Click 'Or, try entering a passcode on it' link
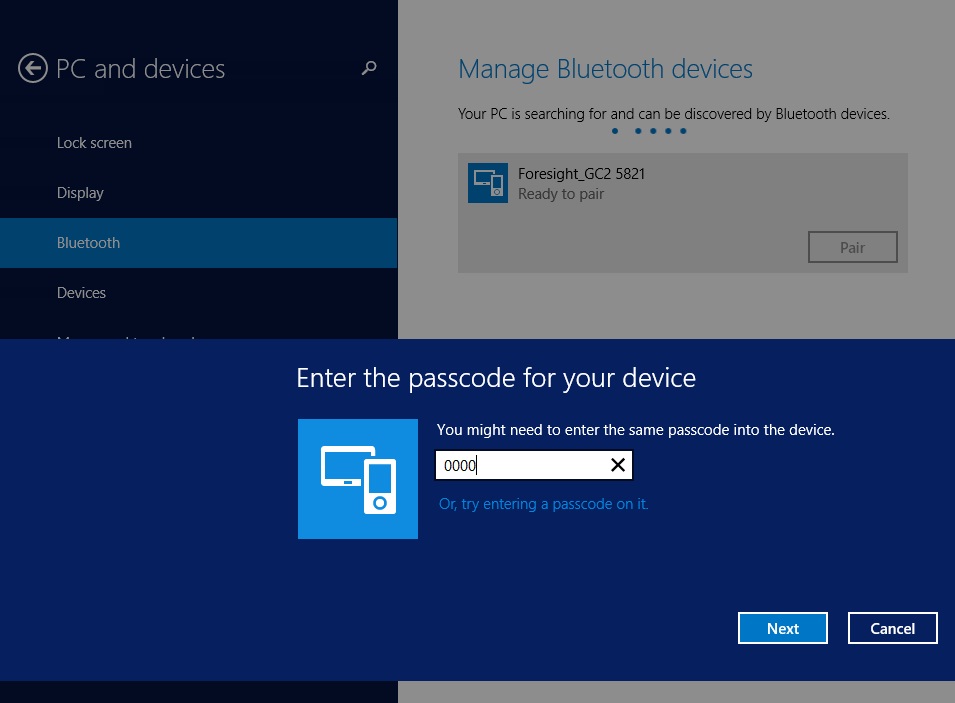This screenshot has height=703, width=955. (x=543, y=504)
